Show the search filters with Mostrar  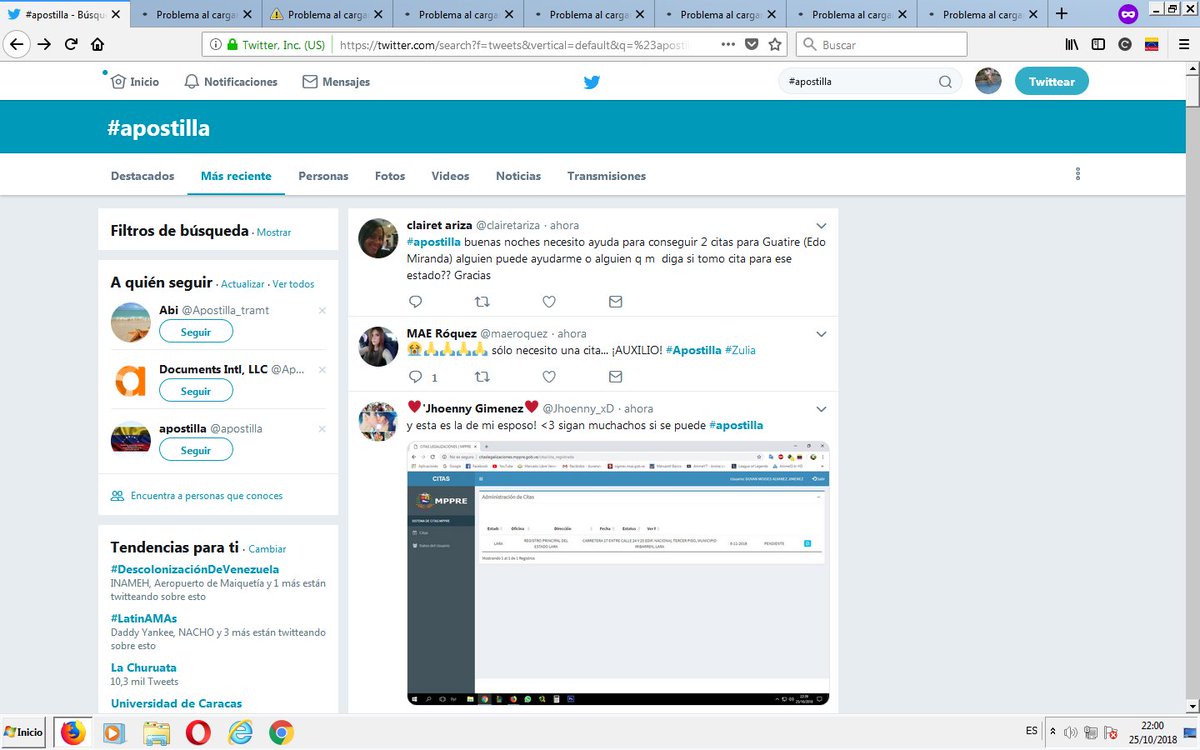274,232
